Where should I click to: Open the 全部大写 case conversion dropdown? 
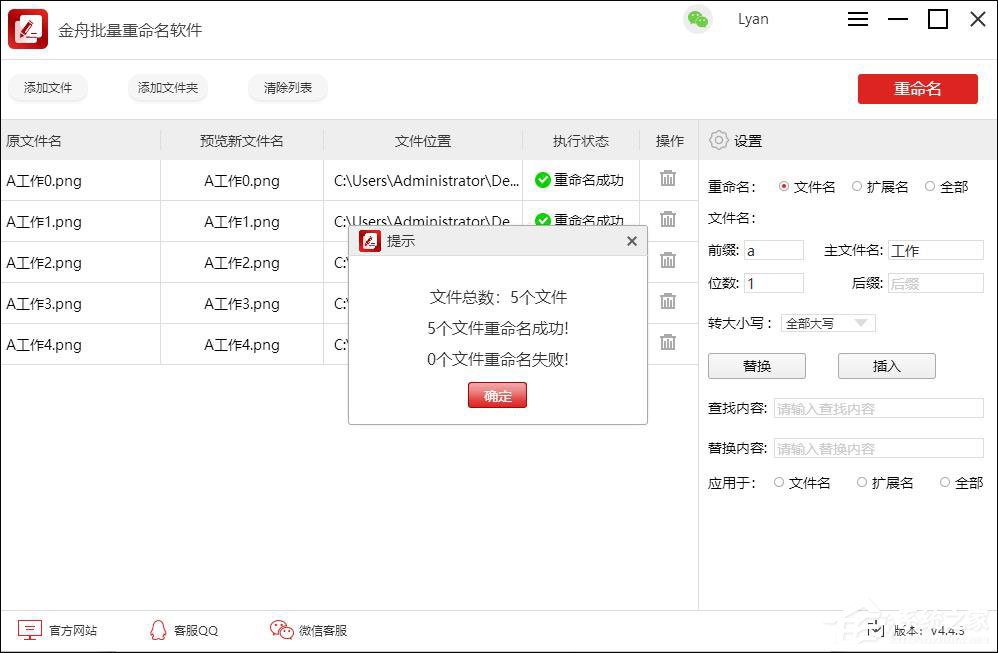pyautogui.click(x=828, y=322)
